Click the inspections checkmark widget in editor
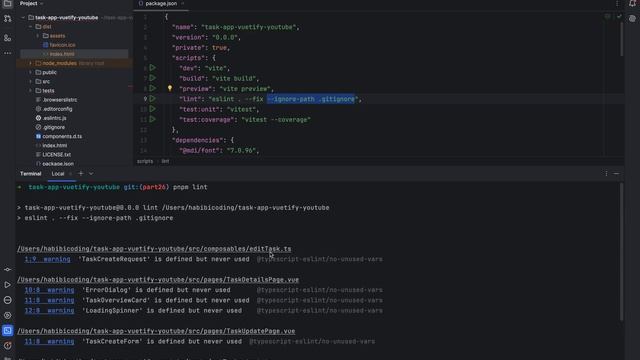Image resolution: width=640 pixels, height=360 pixels. [x=619, y=17]
